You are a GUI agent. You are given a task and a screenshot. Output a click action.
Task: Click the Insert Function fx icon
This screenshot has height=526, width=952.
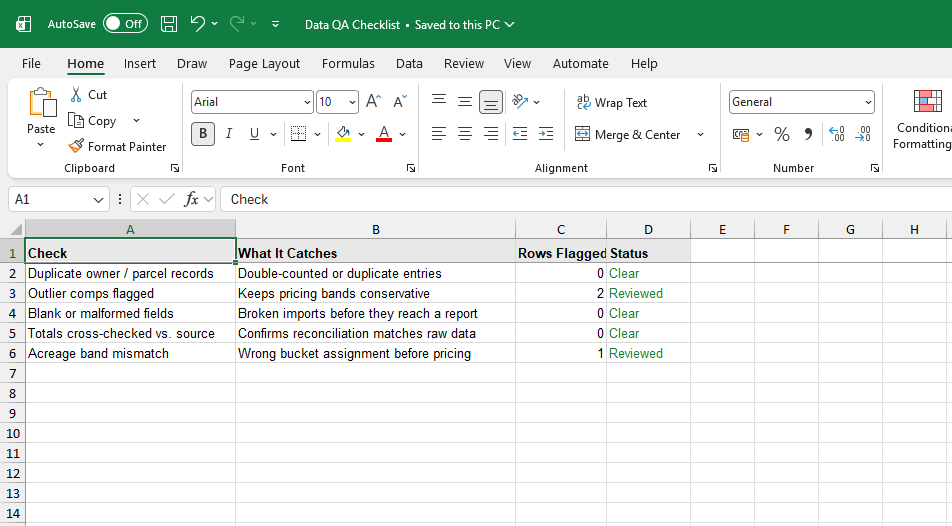coord(191,199)
